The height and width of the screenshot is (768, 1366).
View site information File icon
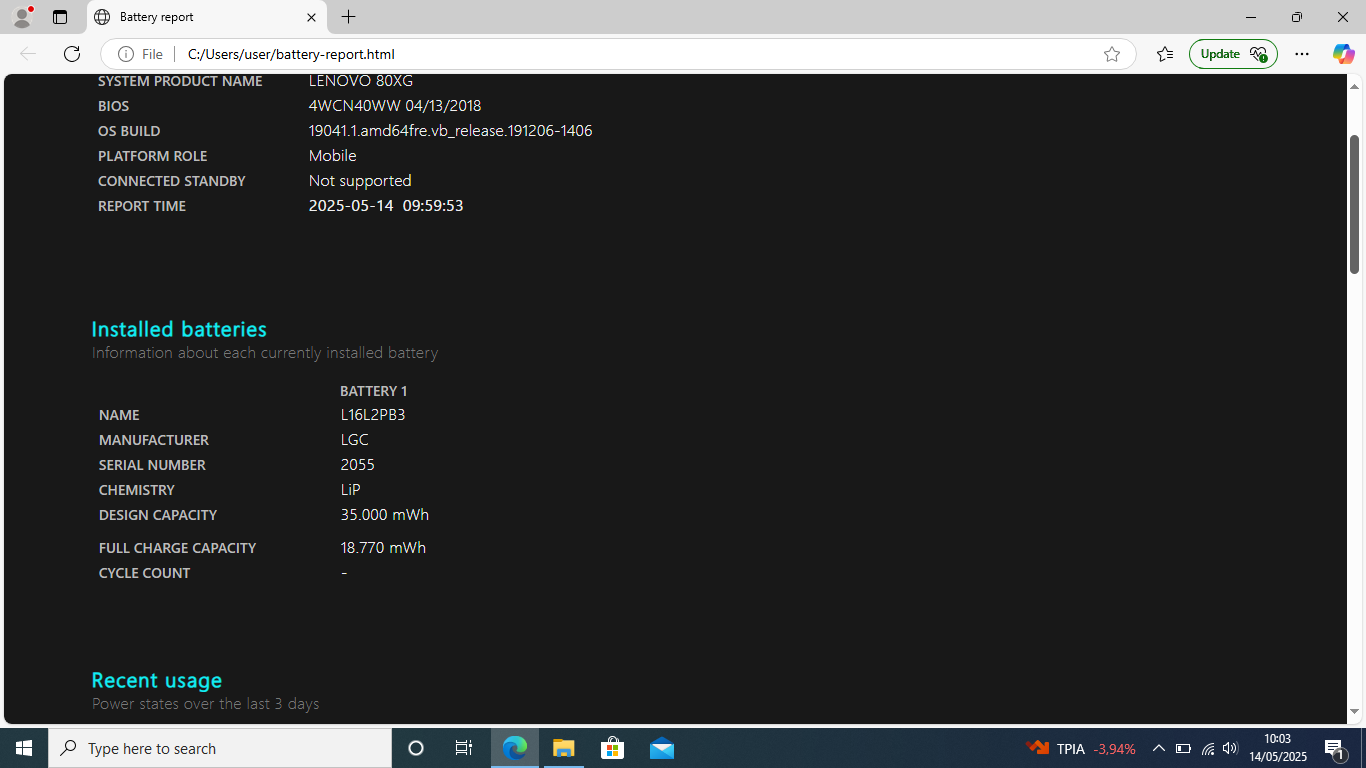pos(140,54)
